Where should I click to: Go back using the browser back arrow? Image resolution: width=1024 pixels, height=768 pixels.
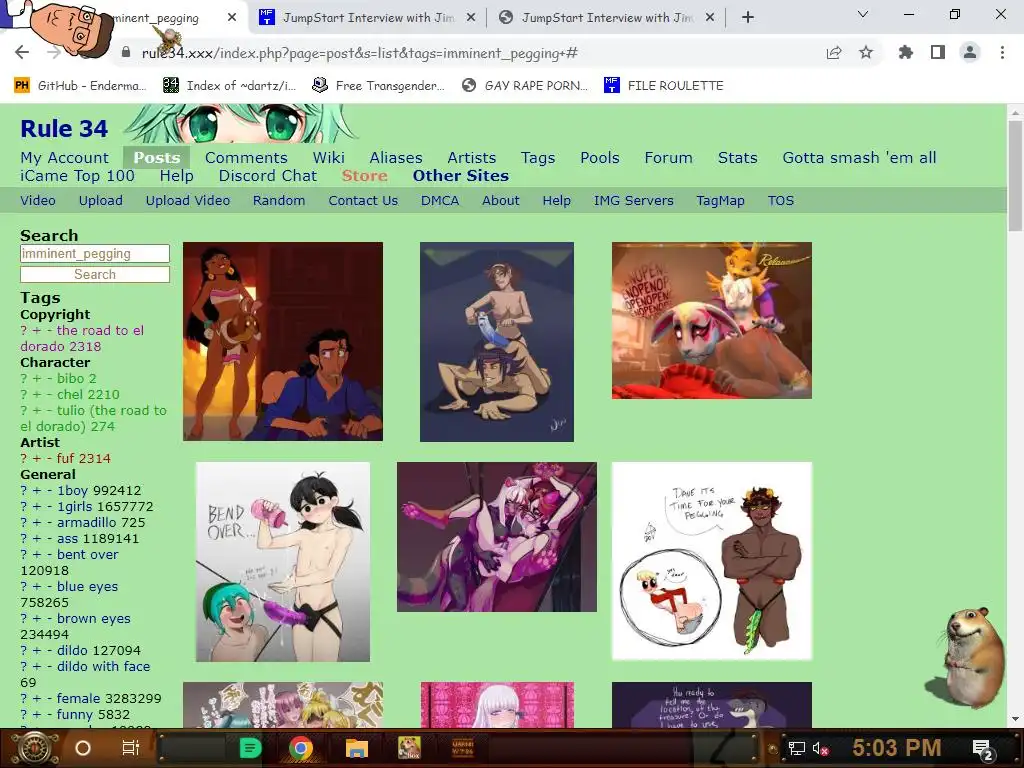22,53
